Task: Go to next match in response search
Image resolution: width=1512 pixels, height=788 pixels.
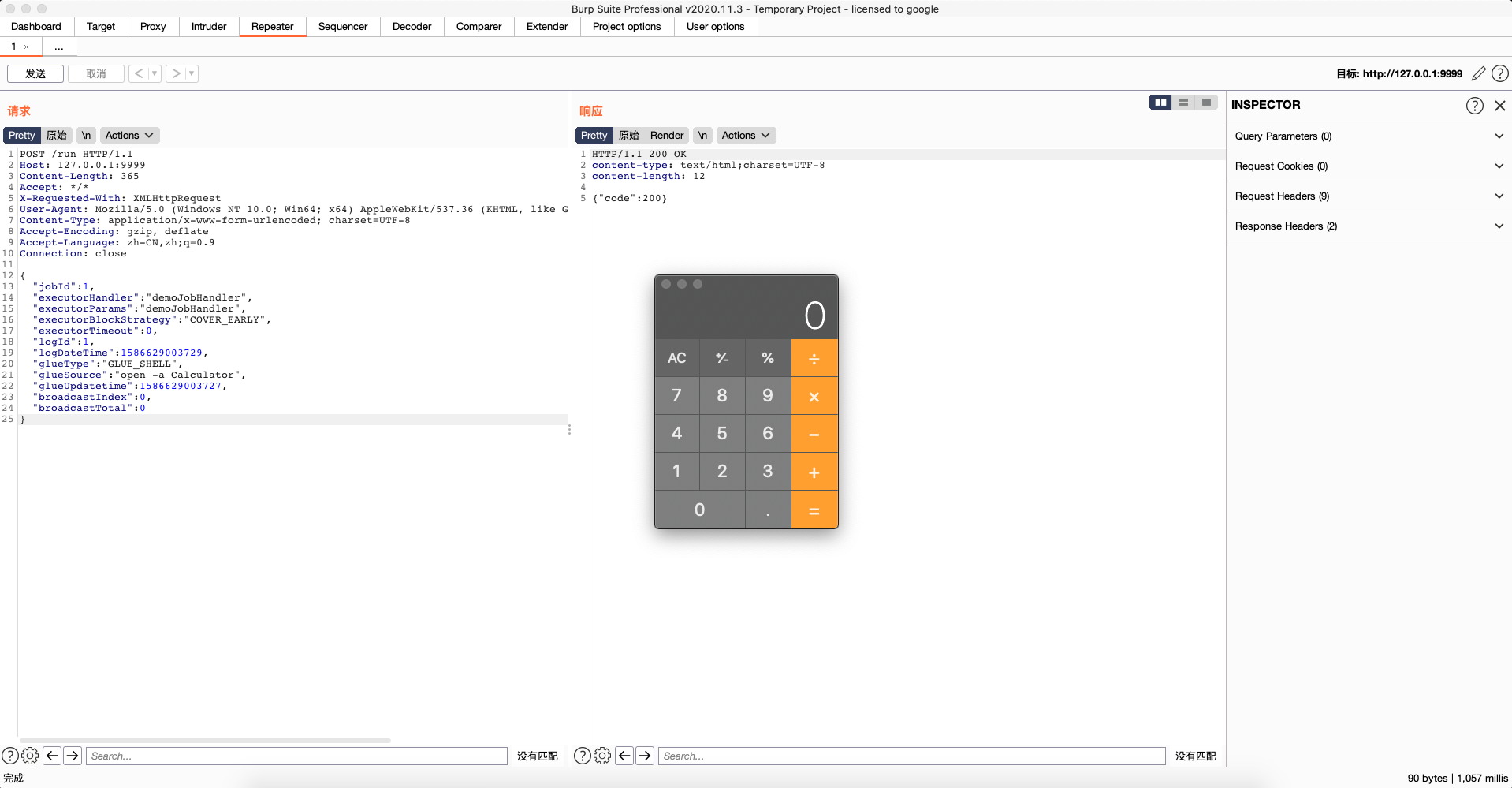Action: [x=645, y=756]
